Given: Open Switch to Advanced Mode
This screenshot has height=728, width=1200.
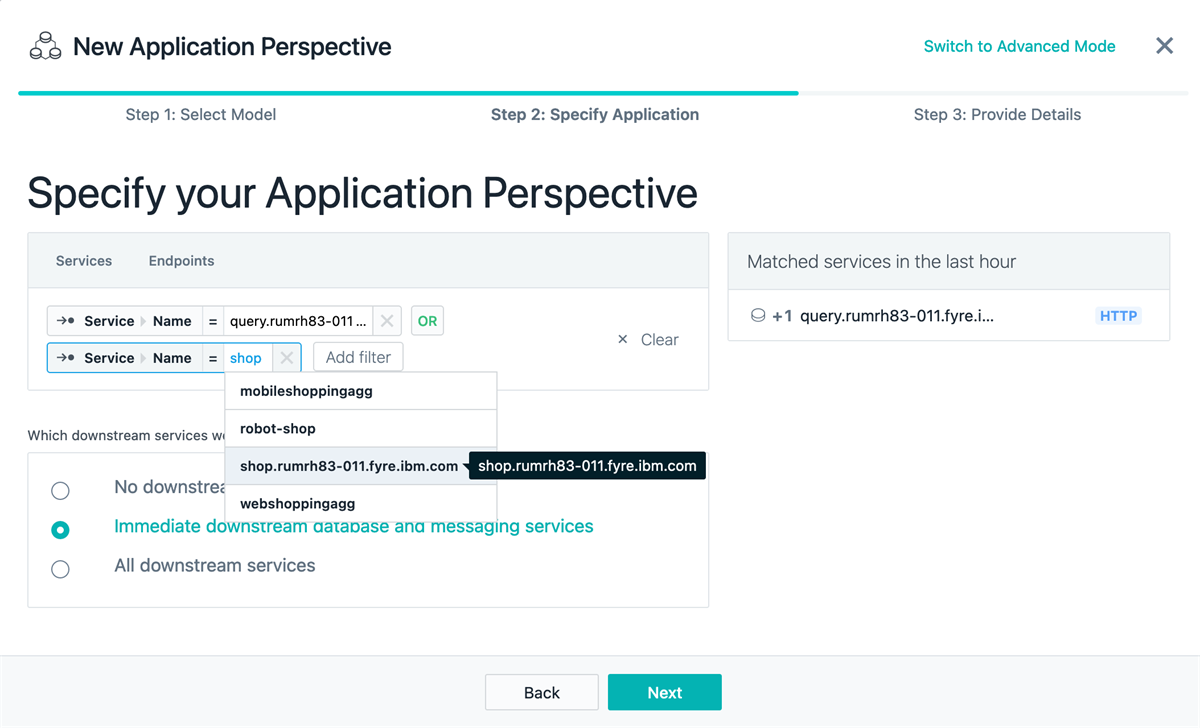Looking at the screenshot, I should (1019, 45).
